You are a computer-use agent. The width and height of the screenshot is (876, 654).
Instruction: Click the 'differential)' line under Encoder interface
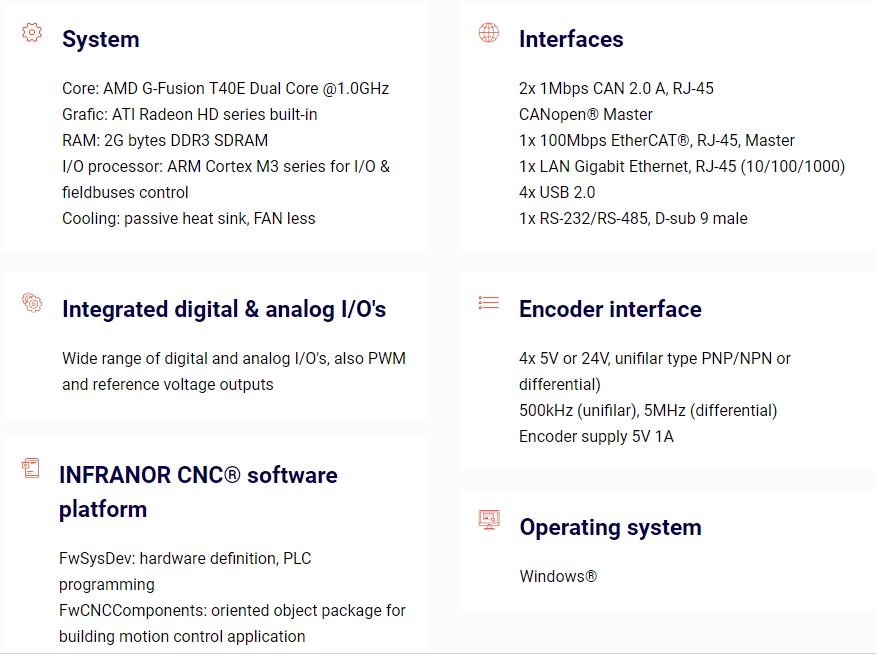pyautogui.click(x=560, y=385)
